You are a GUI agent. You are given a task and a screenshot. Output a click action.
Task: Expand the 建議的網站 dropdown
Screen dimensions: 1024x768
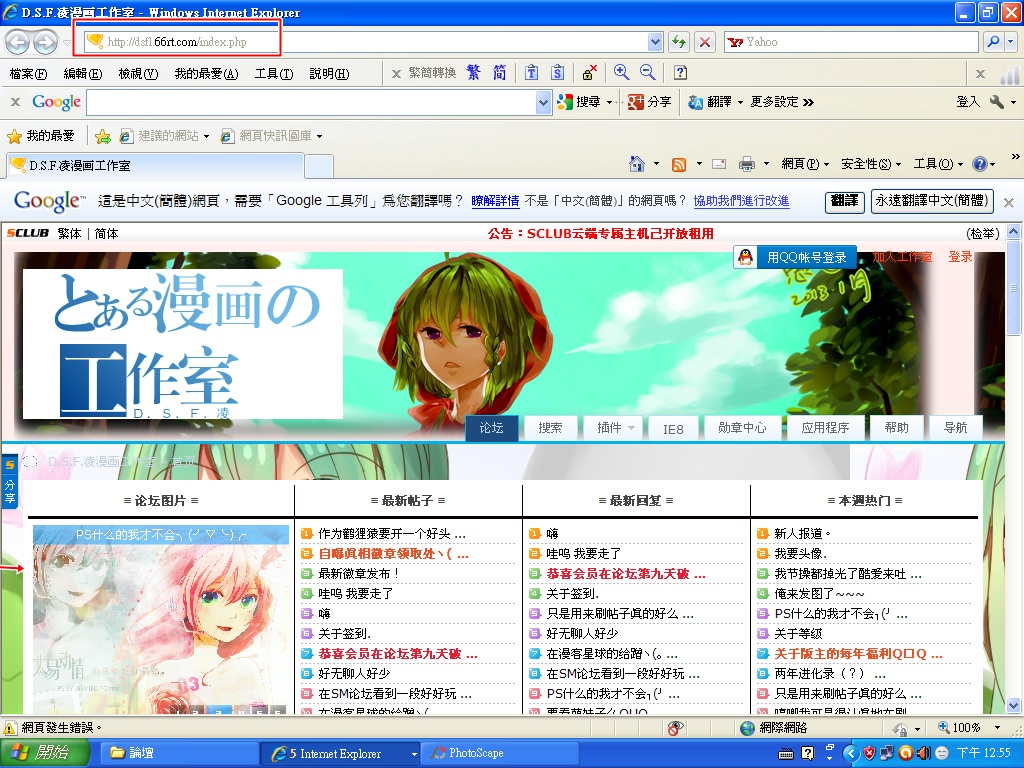206,136
